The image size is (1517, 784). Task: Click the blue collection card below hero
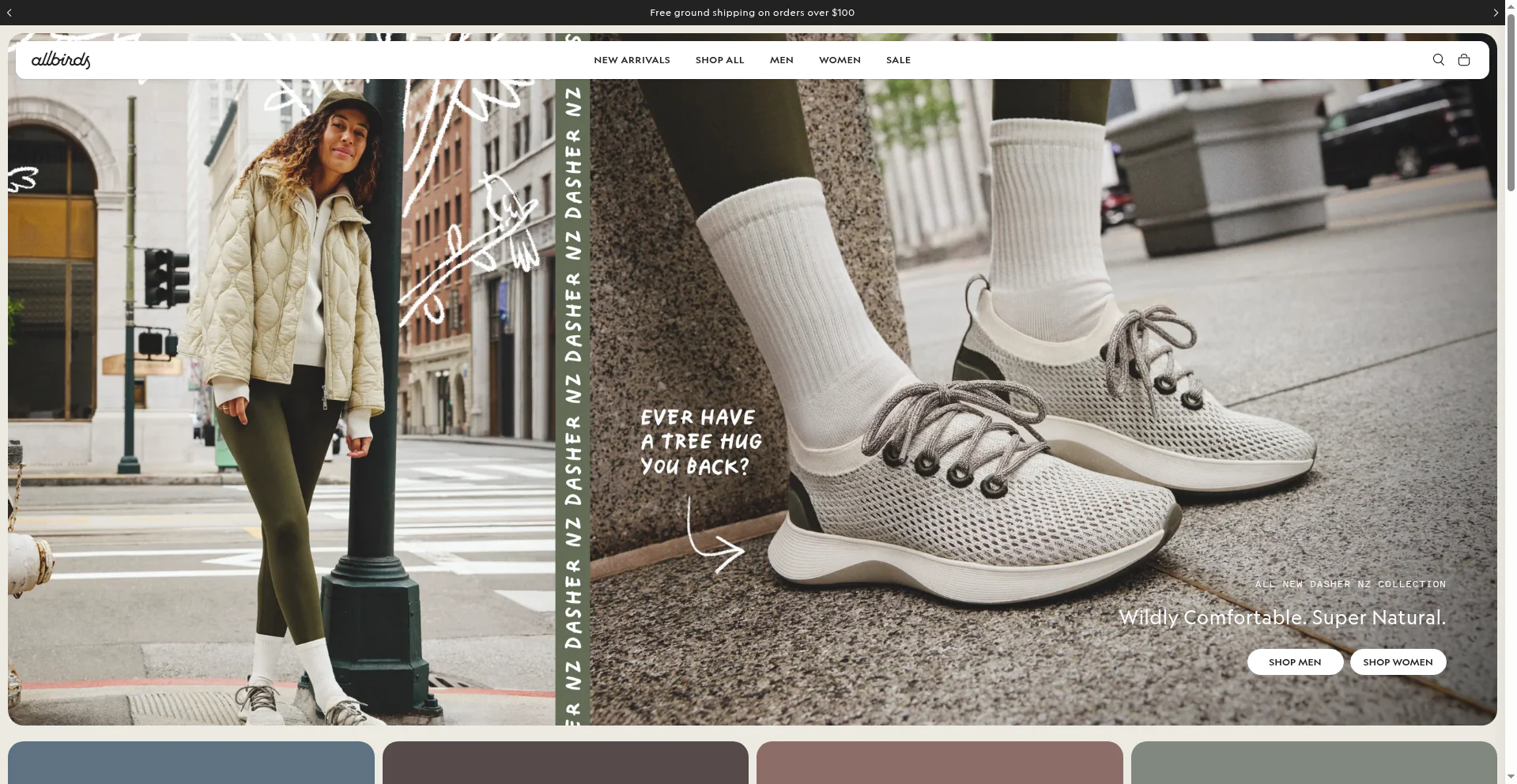191,763
